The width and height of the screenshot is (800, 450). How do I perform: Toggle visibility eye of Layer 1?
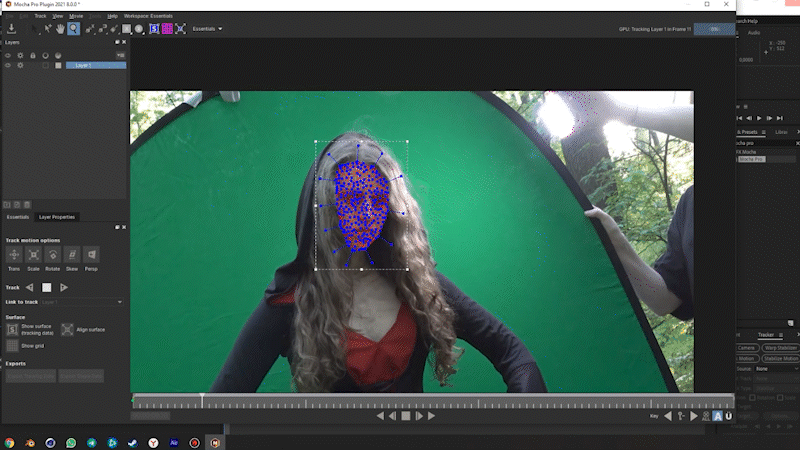click(8, 65)
